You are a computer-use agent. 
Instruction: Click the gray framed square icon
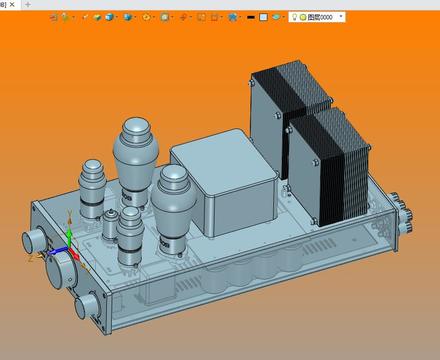165,17
